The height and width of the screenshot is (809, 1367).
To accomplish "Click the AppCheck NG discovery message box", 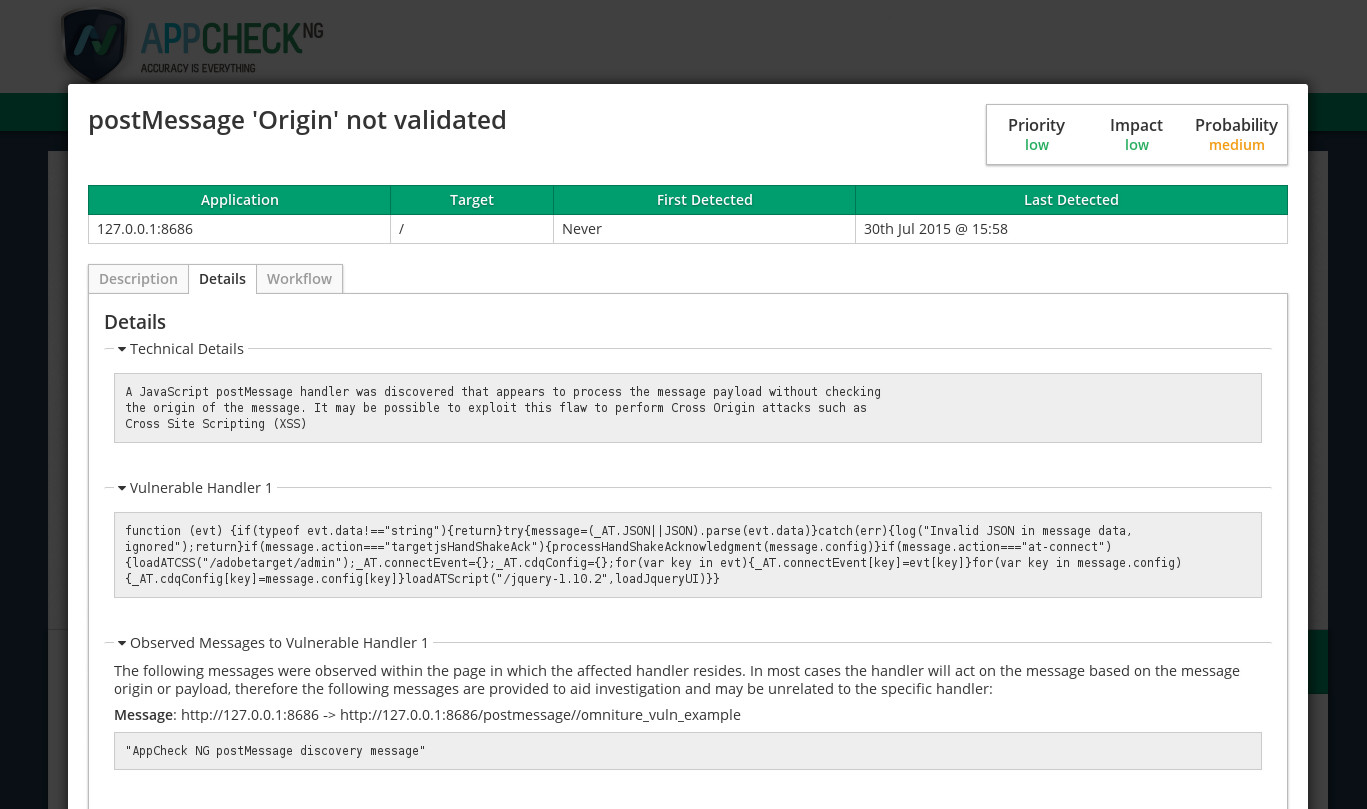I will [687, 751].
